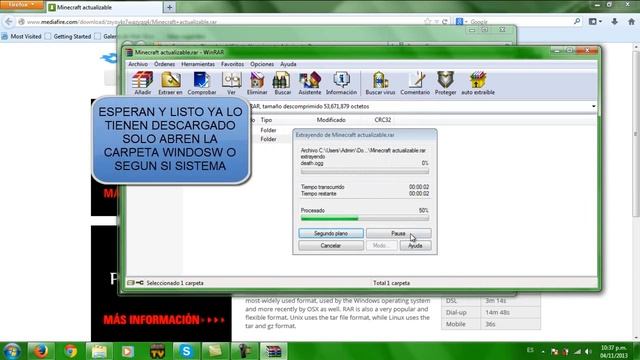This screenshot has width=640, height=360.
Task: Open a new Firefox tab
Action: 169,7
